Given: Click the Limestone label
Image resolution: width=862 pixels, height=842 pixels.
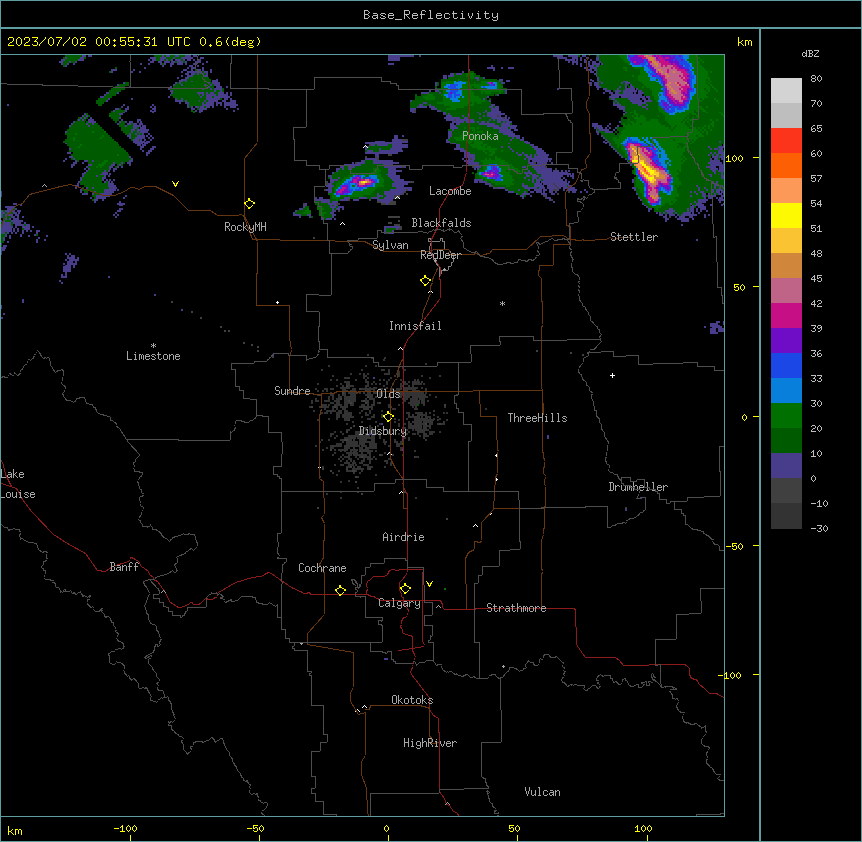Looking at the screenshot, I should point(153,356).
